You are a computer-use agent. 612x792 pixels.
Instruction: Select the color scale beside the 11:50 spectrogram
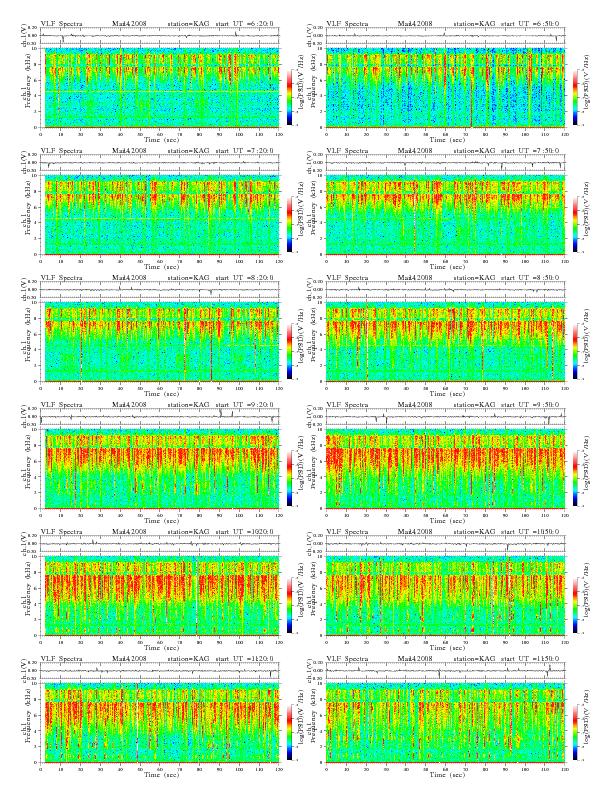coord(576,732)
